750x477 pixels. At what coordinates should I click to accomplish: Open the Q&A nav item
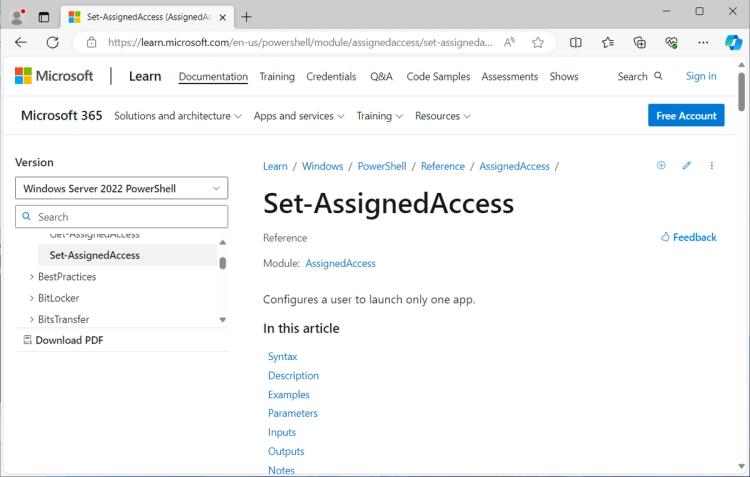(x=381, y=77)
